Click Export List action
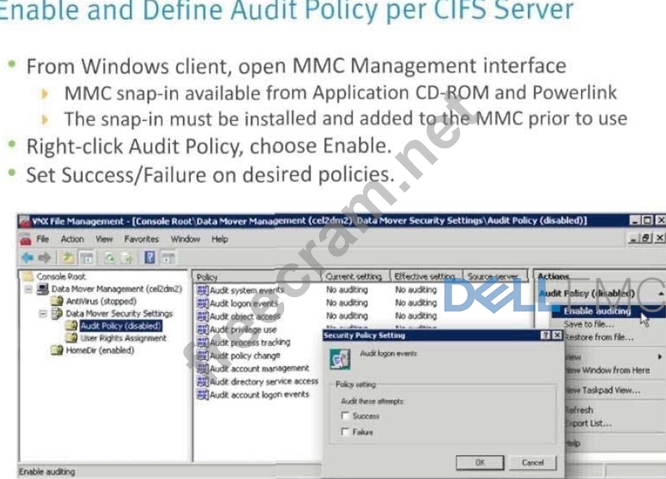 (589, 423)
